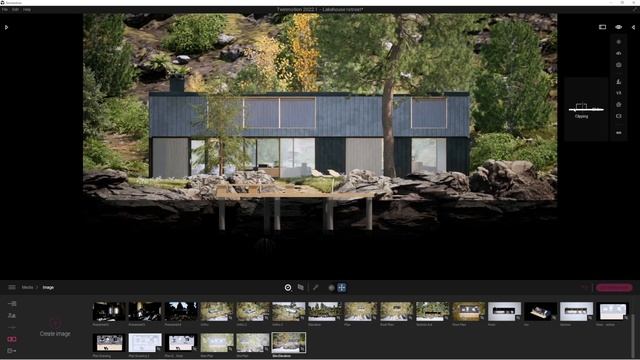Click the topmost icon in the eye menu column
640x360 pixels.
coord(619,42)
